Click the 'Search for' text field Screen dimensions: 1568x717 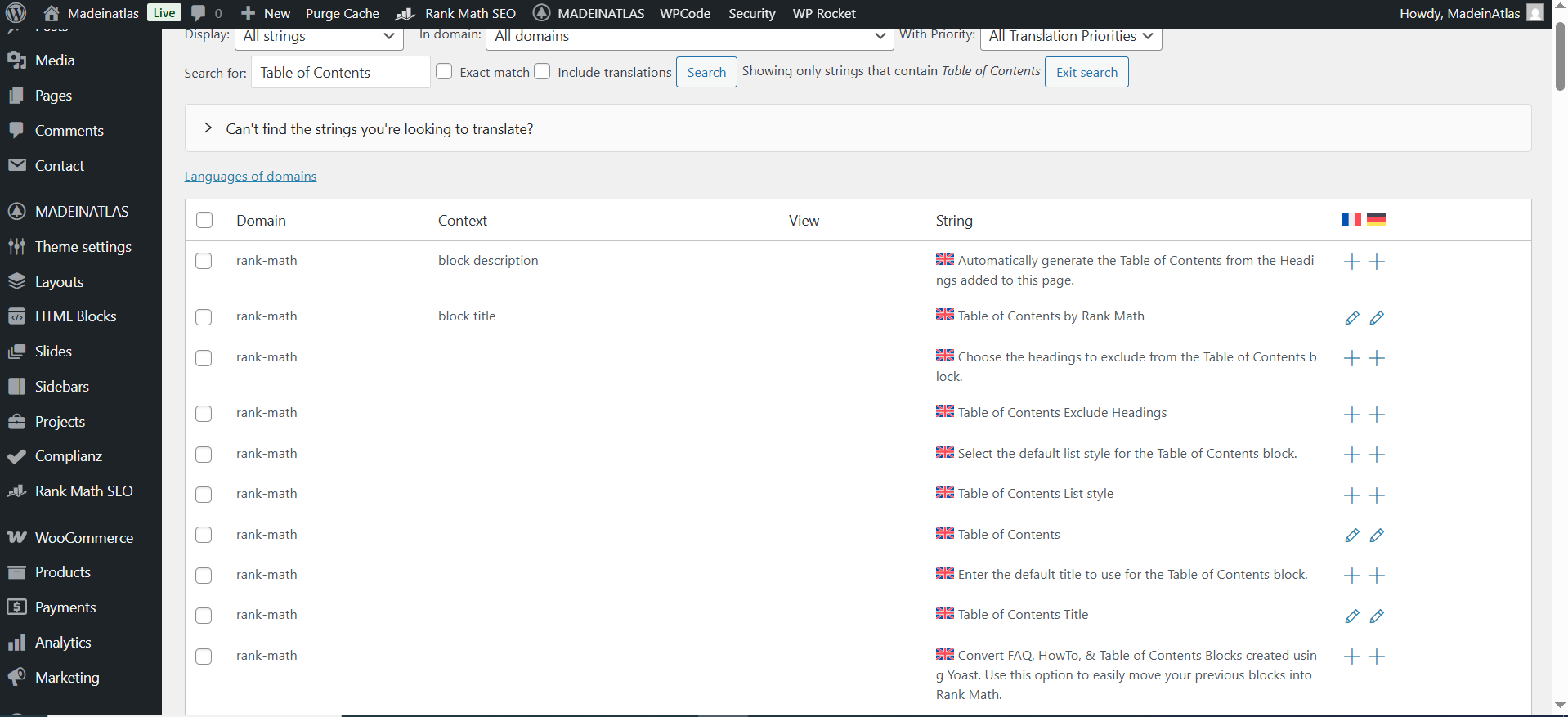coord(340,72)
